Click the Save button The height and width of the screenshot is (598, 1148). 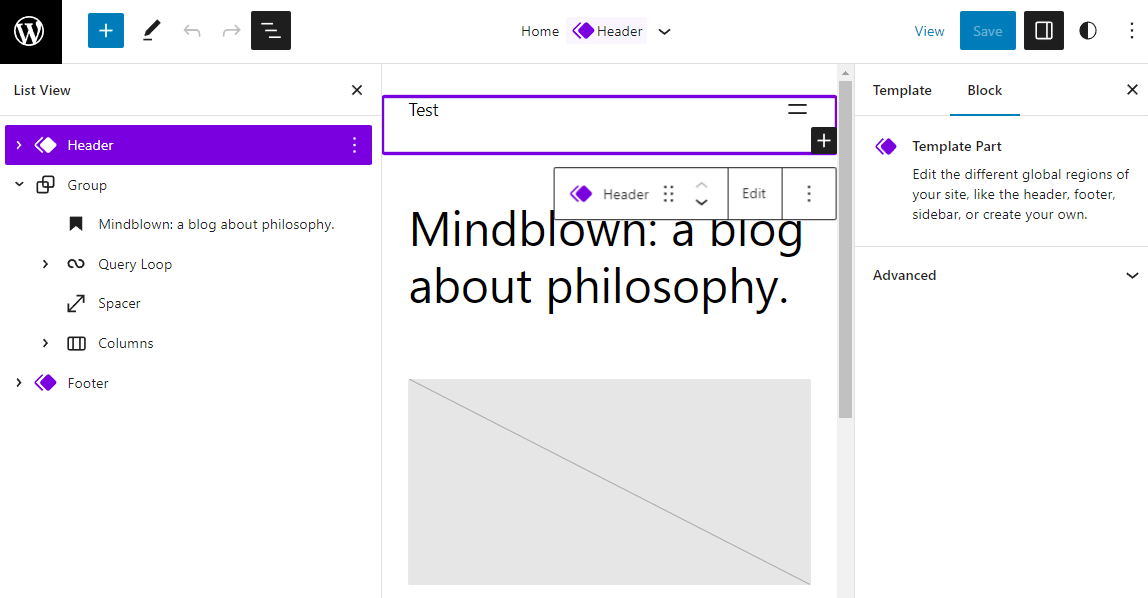click(x=987, y=30)
